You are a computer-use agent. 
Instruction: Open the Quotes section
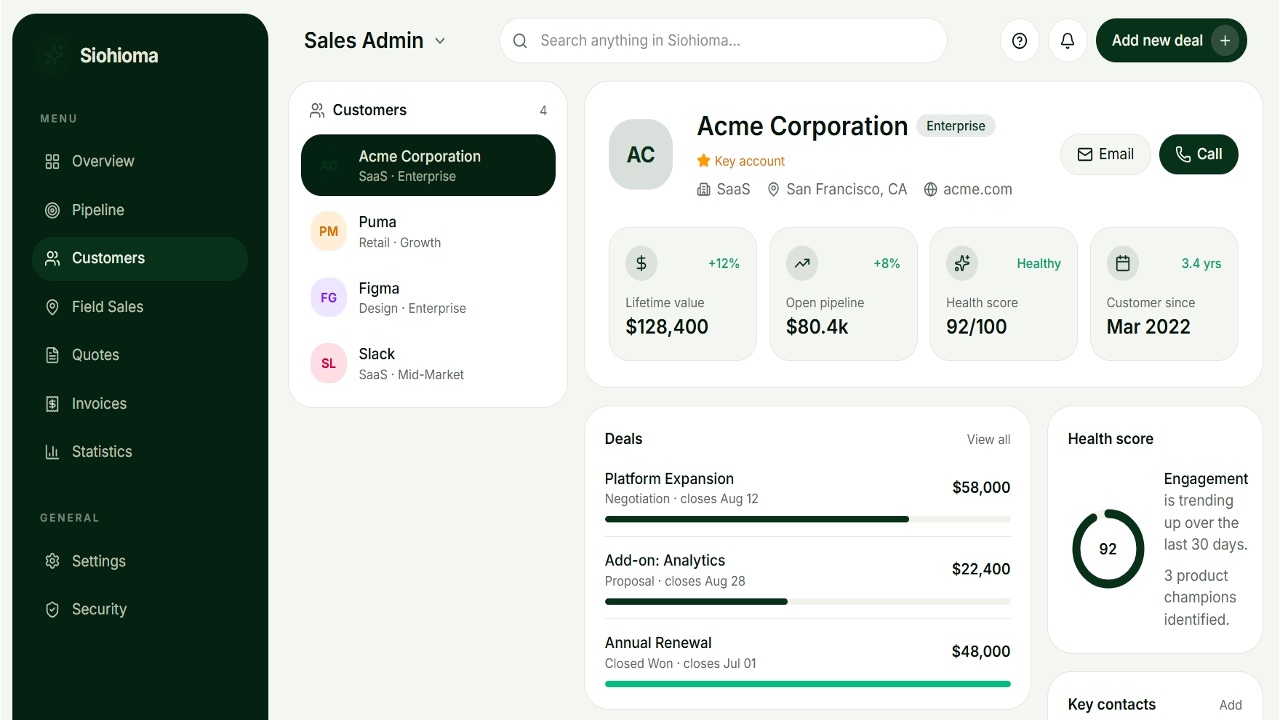click(x=140, y=355)
